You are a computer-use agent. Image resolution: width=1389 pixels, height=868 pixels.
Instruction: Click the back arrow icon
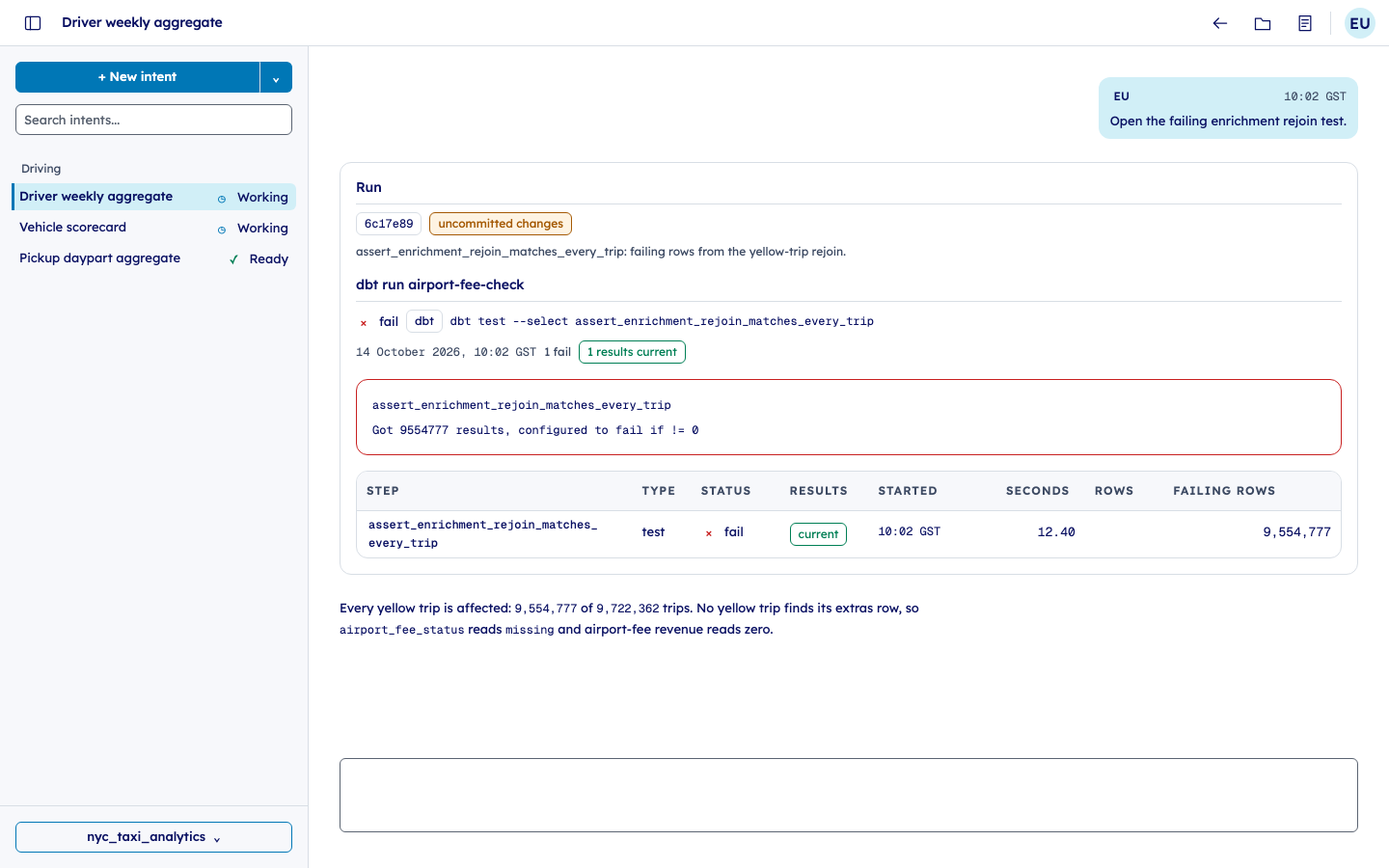click(x=1220, y=23)
